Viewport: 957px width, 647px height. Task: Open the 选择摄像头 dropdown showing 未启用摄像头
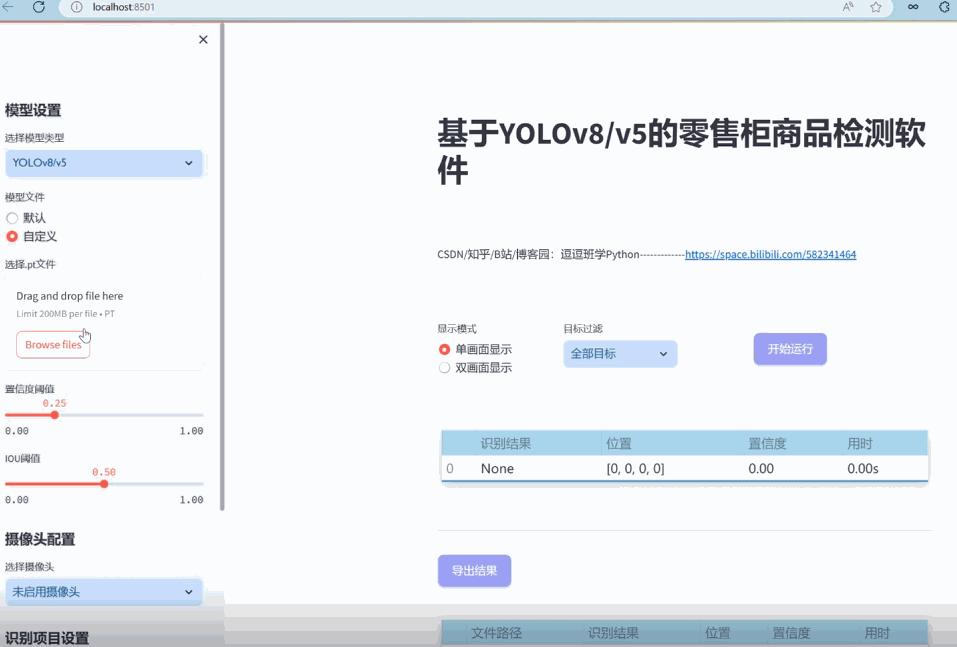(104, 592)
